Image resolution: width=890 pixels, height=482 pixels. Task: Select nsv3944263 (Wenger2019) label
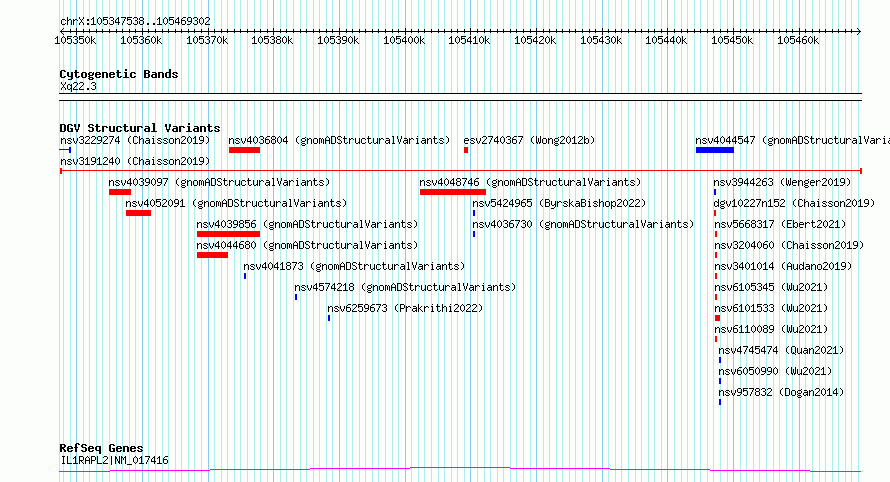pyautogui.click(x=782, y=182)
